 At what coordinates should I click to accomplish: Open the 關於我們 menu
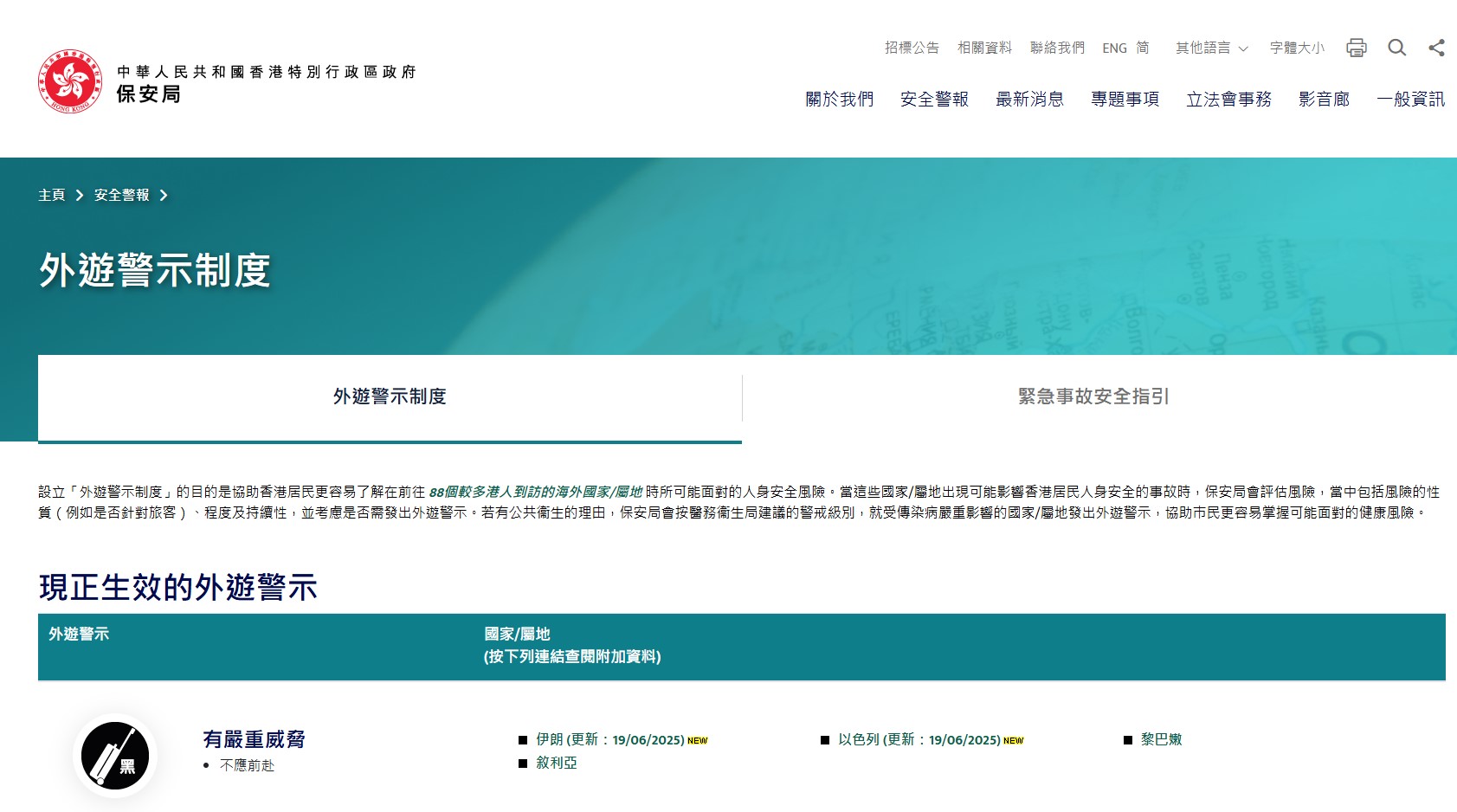pos(839,100)
